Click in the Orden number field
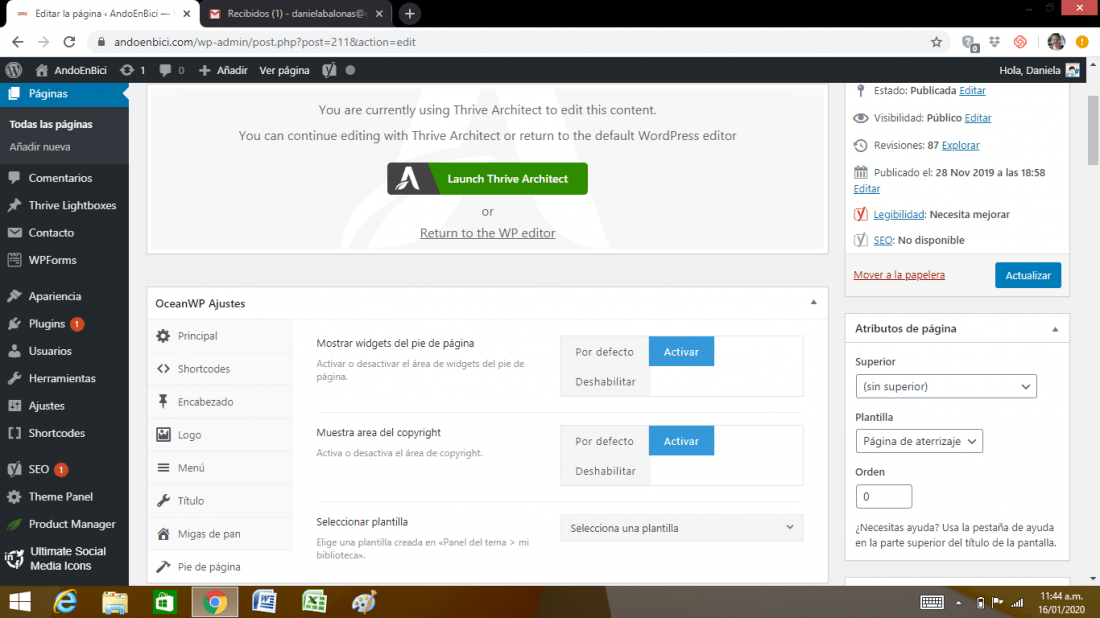This screenshot has width=1100, height=618. click(883, 497)
